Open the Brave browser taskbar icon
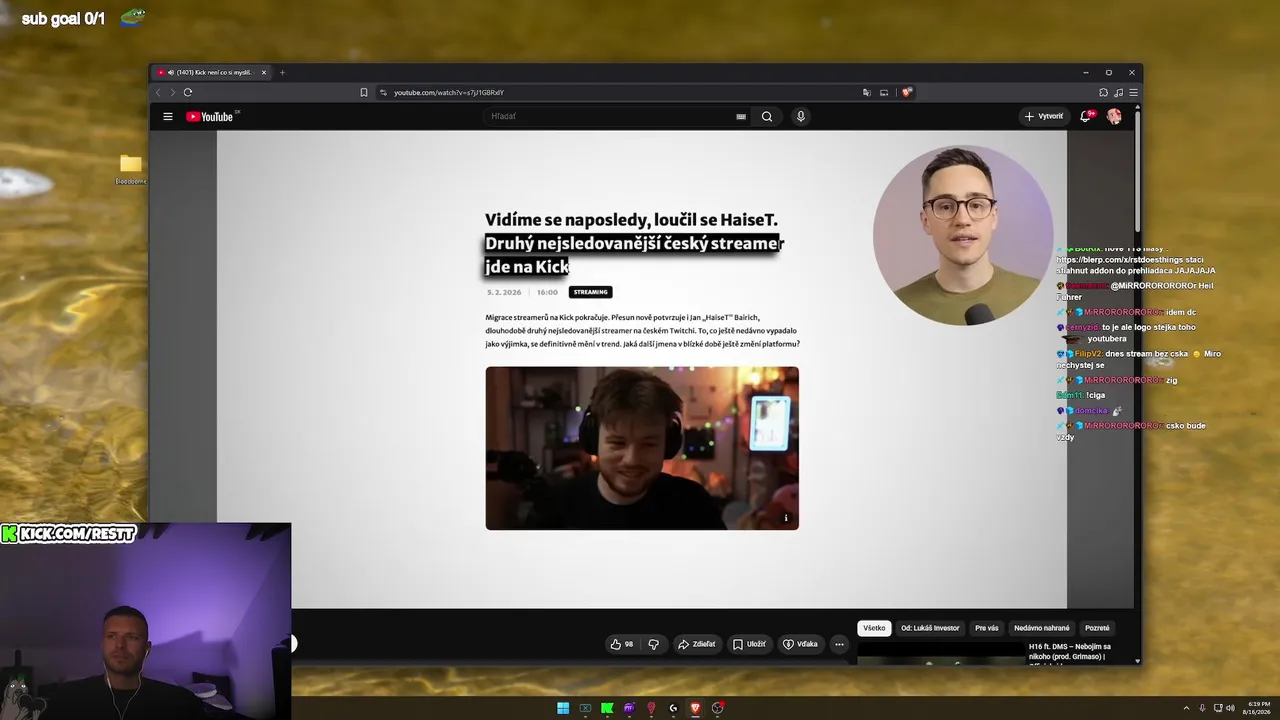Viewport: 1280px width, 720px height. [695, 708]
